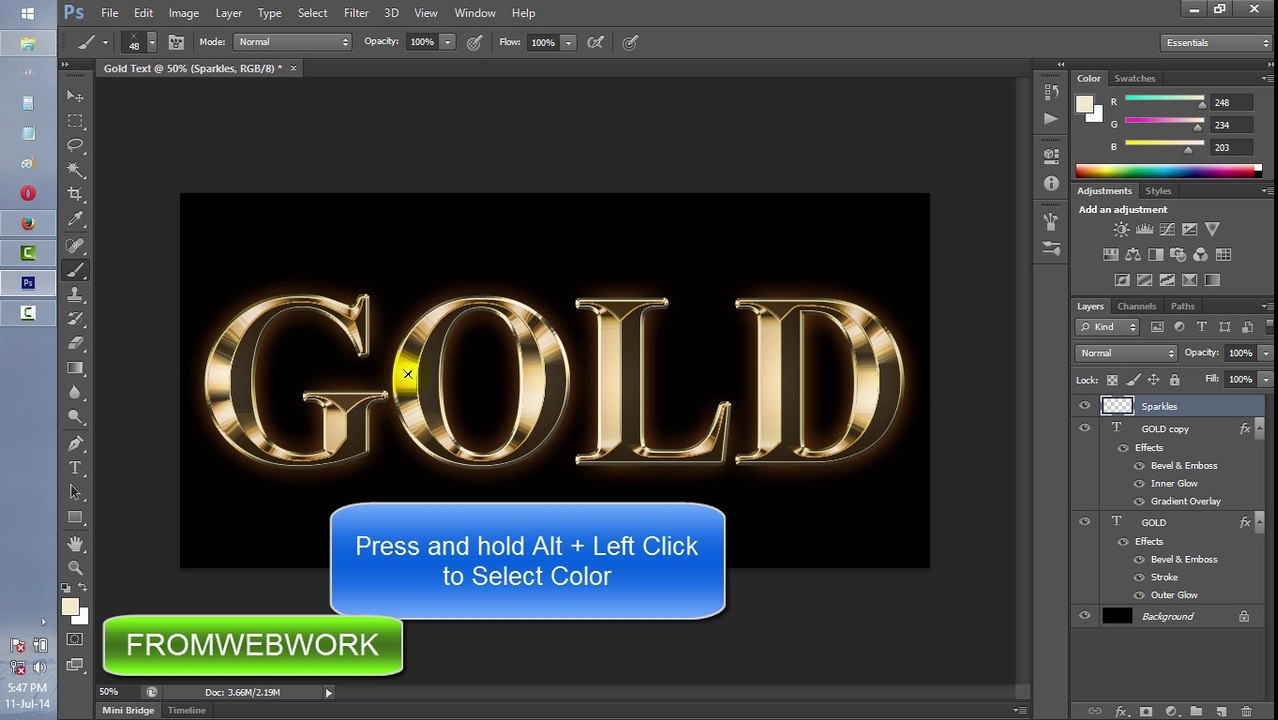1278x720 pixels.
Task: Hide the GOLD copy layer
Action: coord(1084,428)
